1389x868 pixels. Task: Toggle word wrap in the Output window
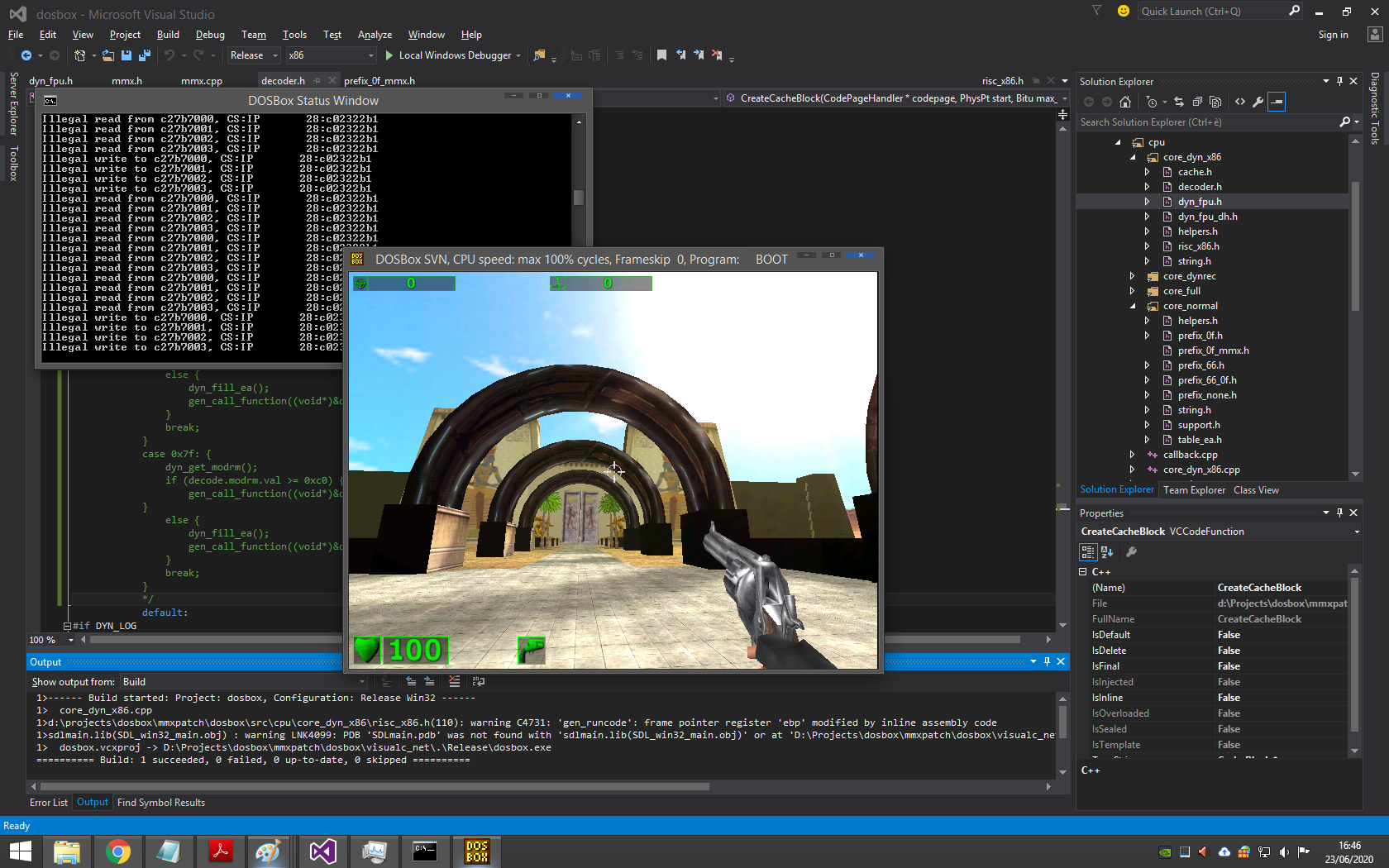[478, 681]
